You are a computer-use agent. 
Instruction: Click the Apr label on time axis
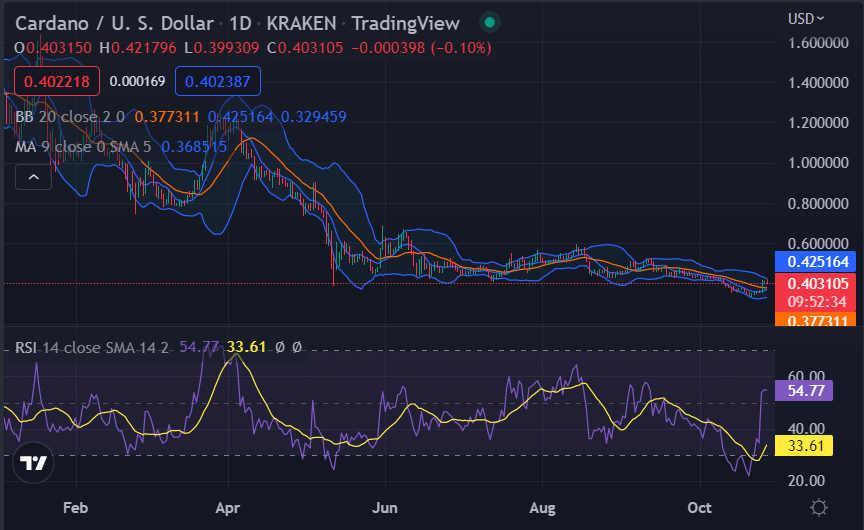click(x=228, y=507)
